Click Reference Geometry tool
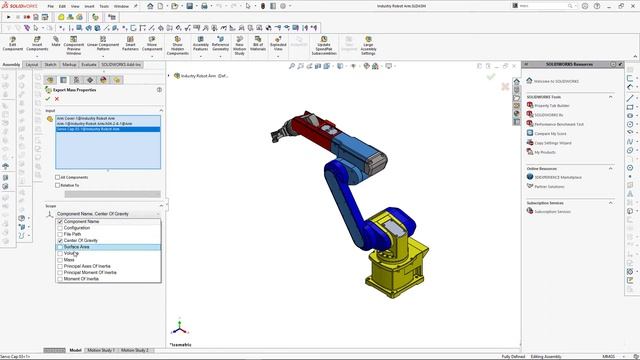Viewport: 640px width, 360px height. (220, 44)
